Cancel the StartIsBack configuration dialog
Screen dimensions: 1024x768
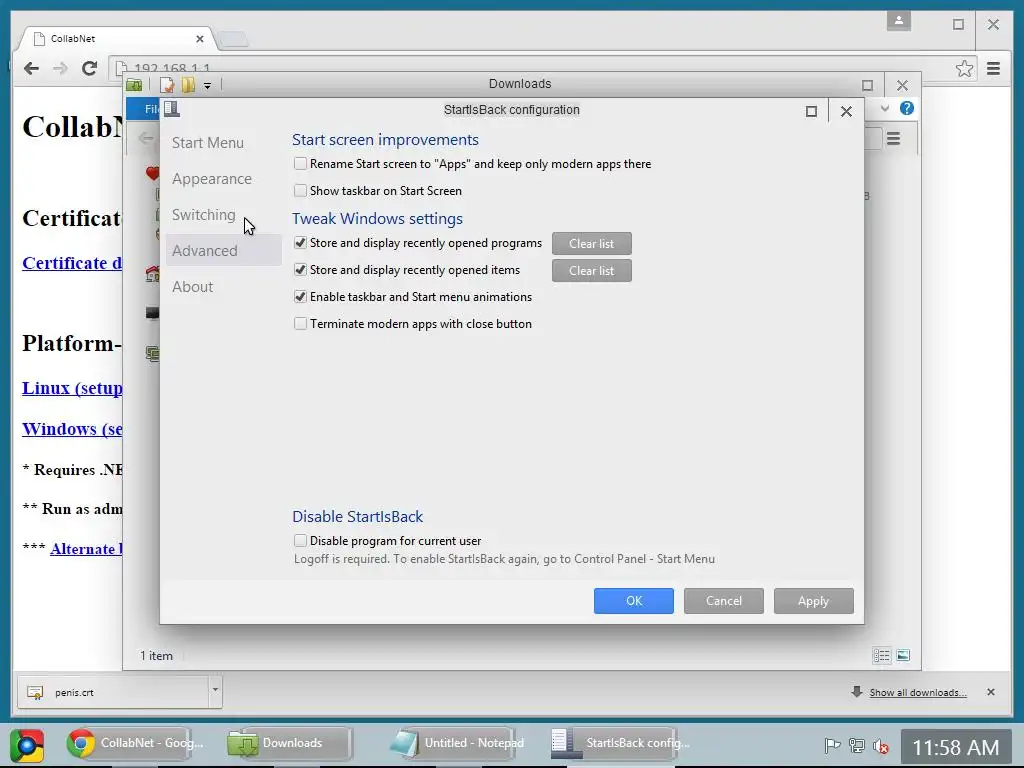pos(724,601)
